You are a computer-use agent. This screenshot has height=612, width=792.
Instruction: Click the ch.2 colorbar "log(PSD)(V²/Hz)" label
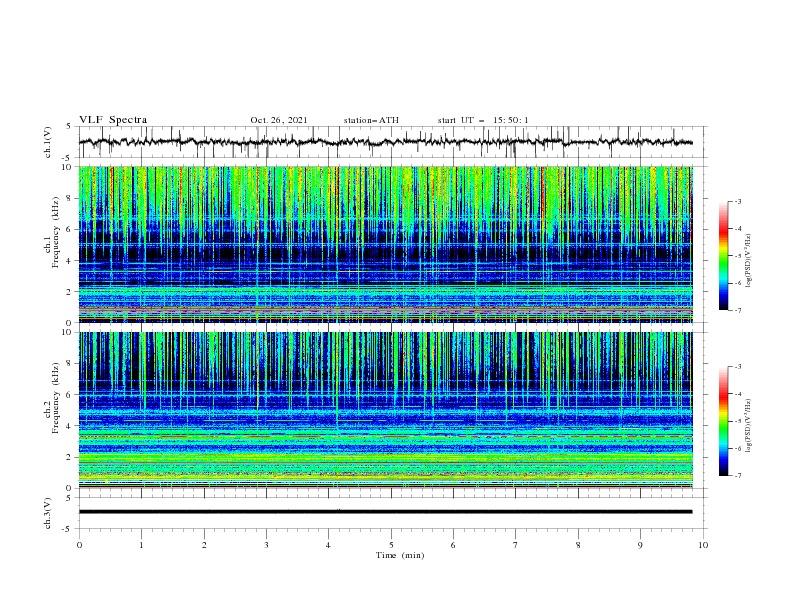pyautogui.click(x=749, y=425)
